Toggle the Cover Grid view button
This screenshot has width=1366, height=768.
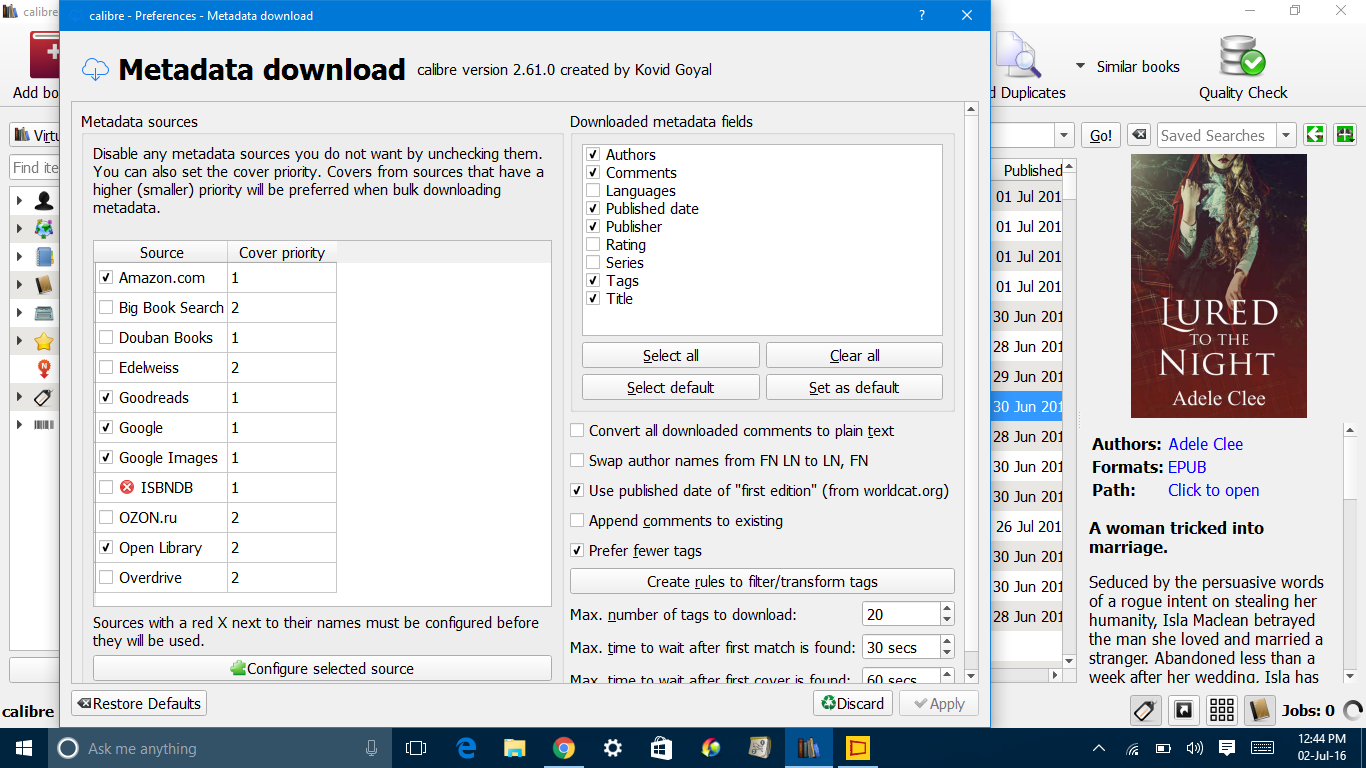pyautogui.click(x=1222, y=711)
